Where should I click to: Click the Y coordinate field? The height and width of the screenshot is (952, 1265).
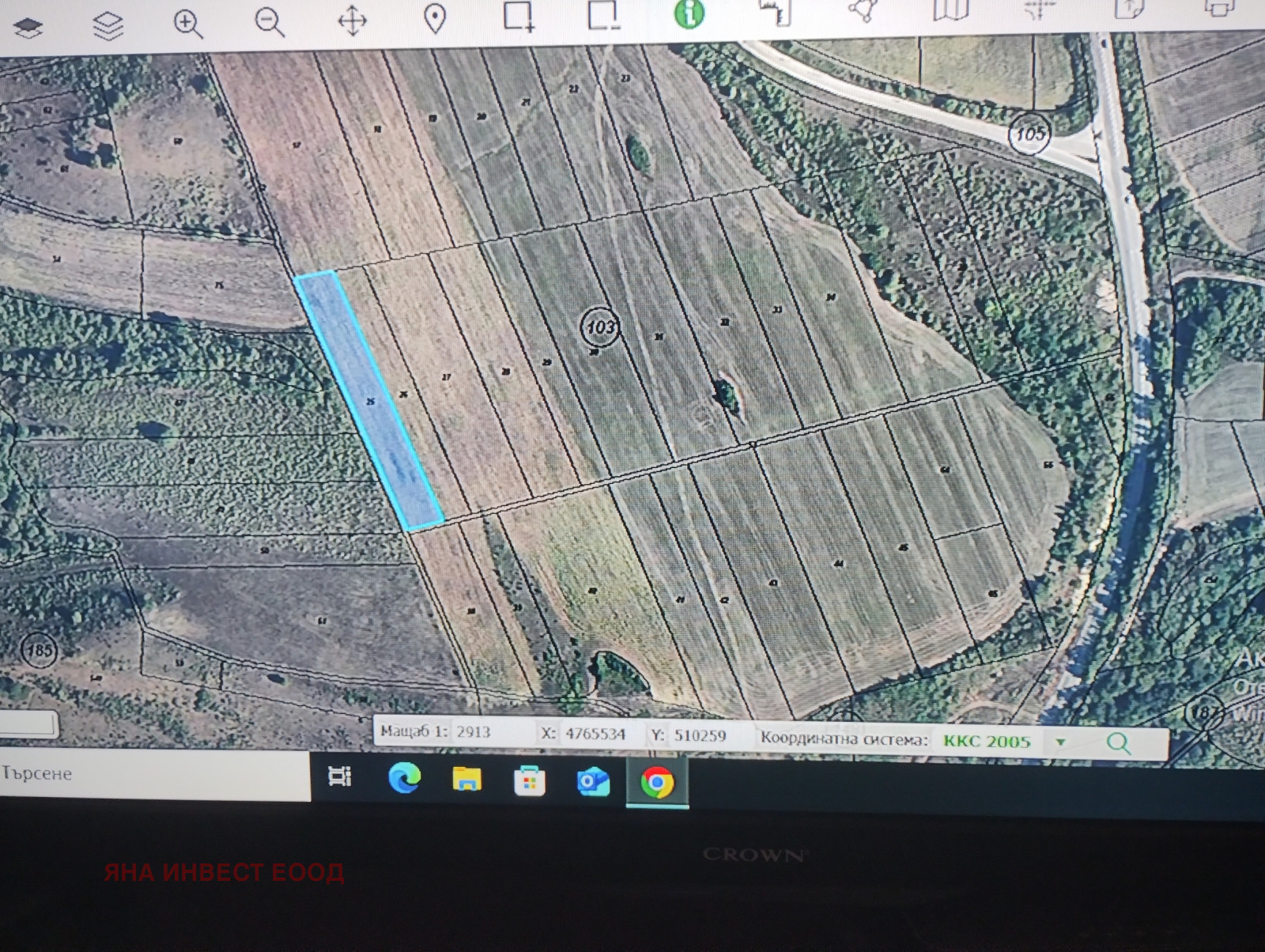[700, 735]
